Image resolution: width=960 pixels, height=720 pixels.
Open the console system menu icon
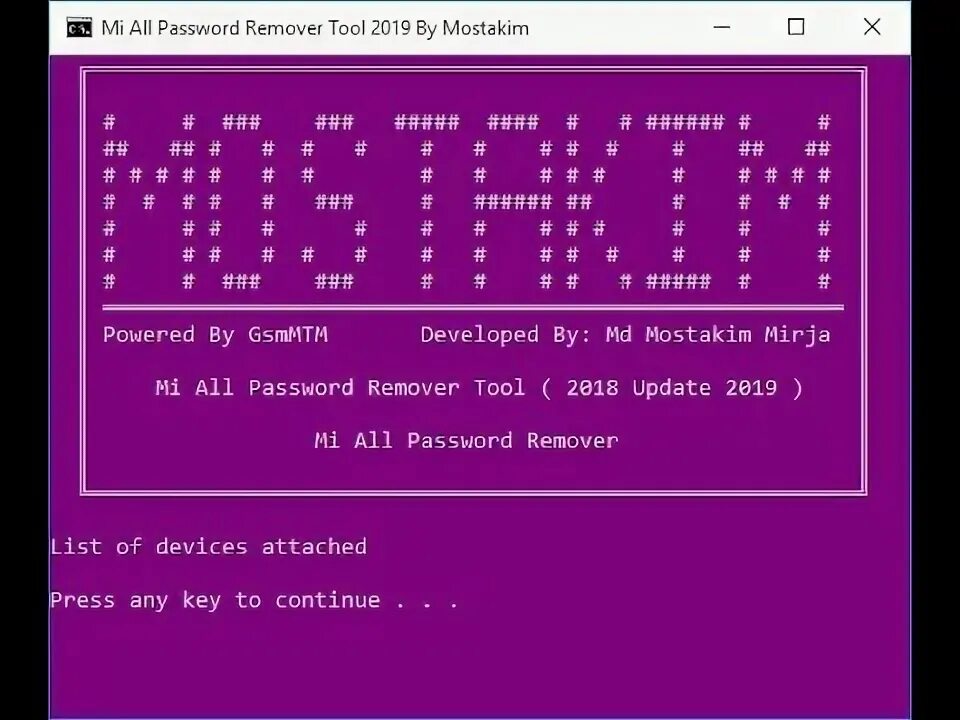point(79,28)
